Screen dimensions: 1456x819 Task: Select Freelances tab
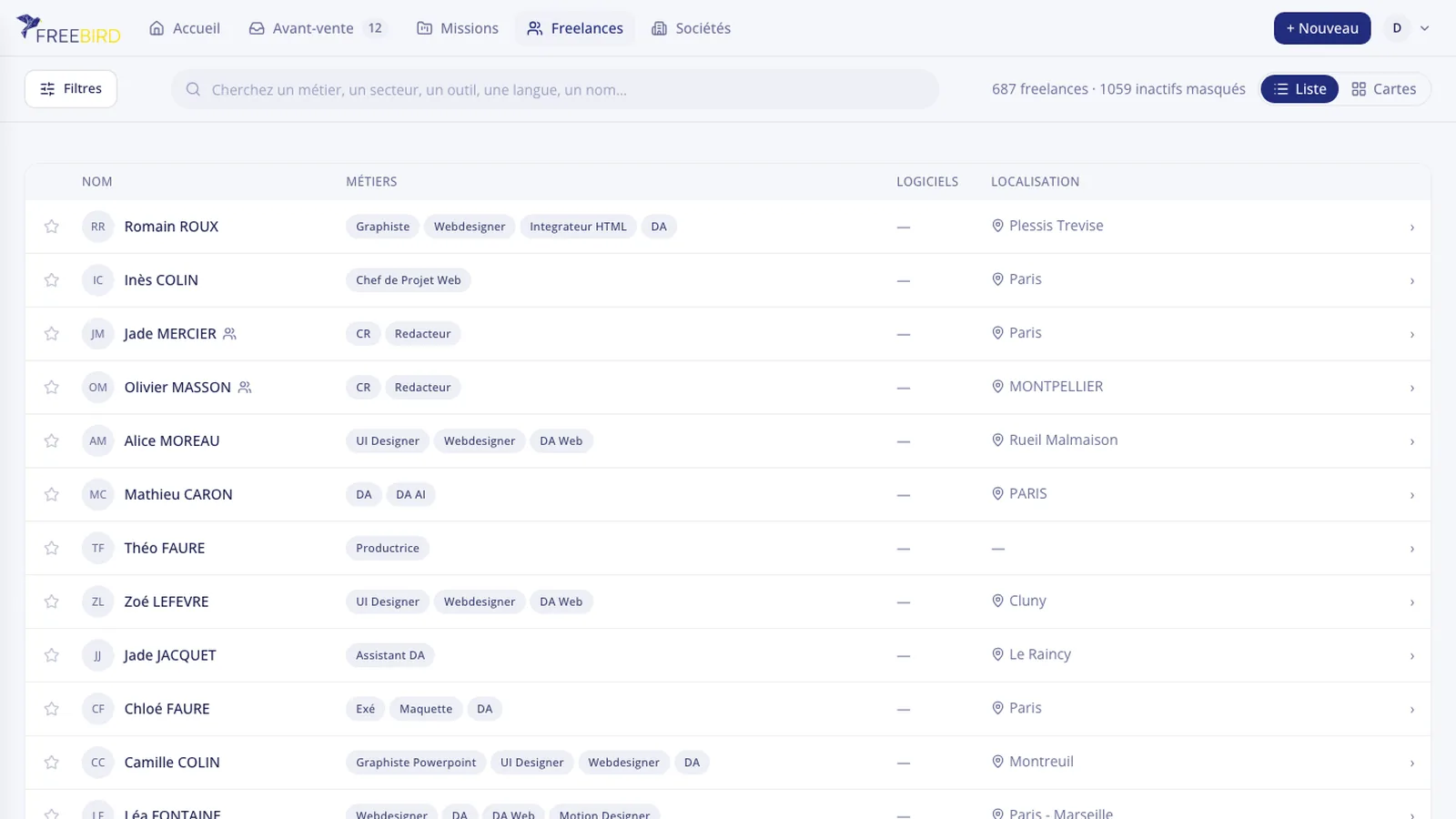(575, 28)
